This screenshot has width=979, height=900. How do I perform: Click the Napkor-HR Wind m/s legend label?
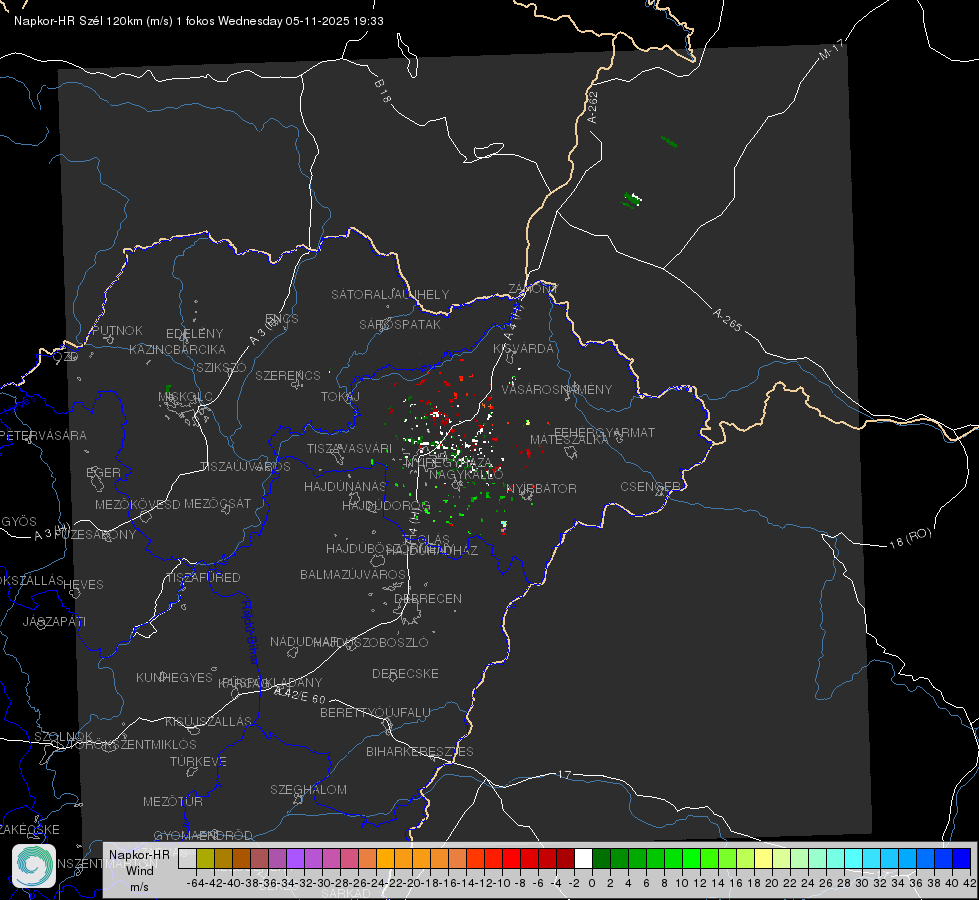click(x=139, y=870)
